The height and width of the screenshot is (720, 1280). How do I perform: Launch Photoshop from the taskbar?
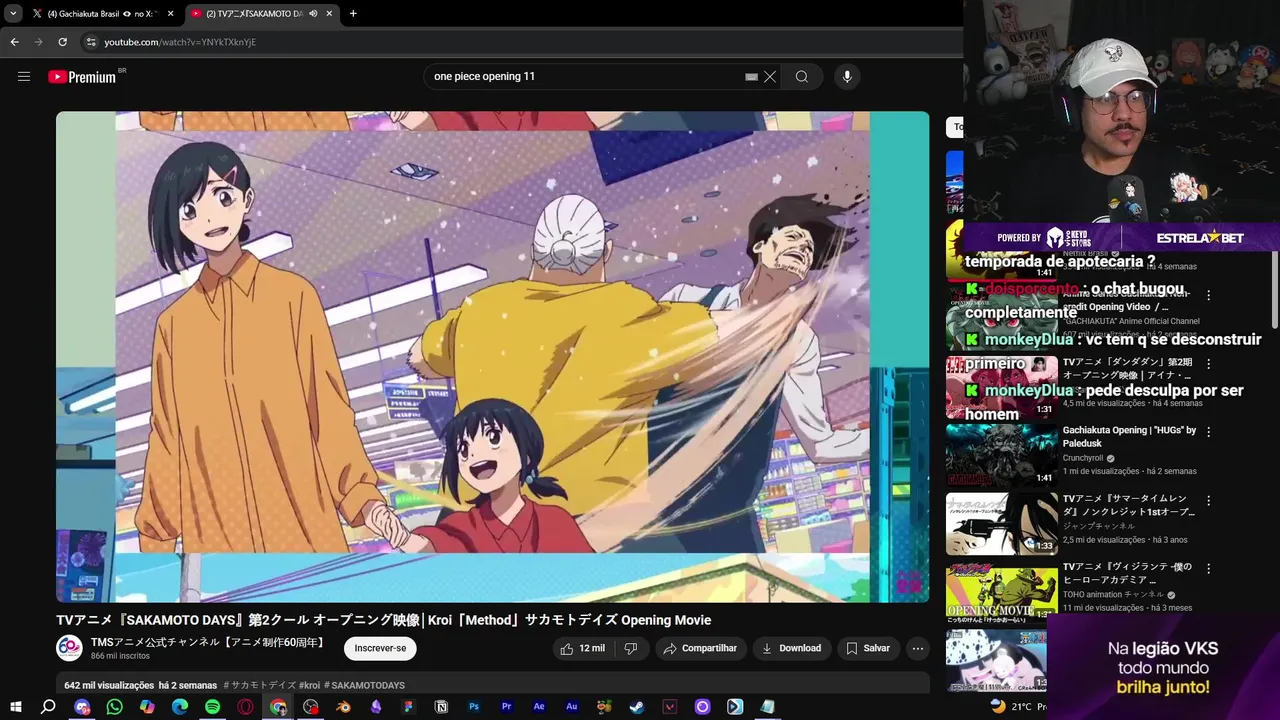pyautogui.click(x=474, y=706)
